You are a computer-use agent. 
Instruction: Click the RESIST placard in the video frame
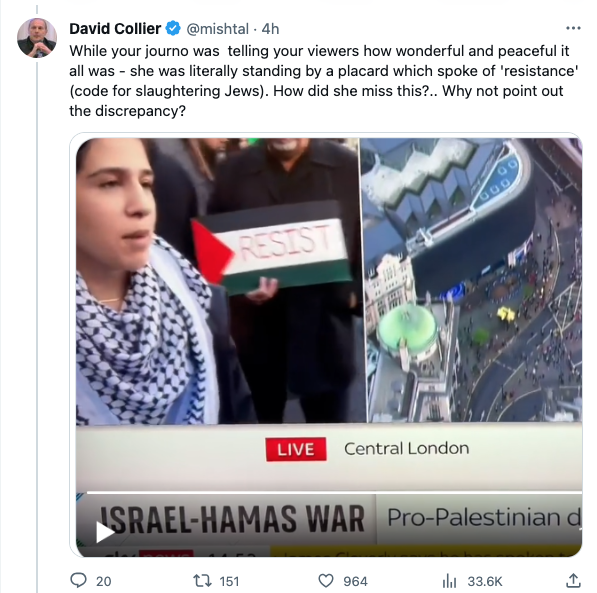point(272,246)
